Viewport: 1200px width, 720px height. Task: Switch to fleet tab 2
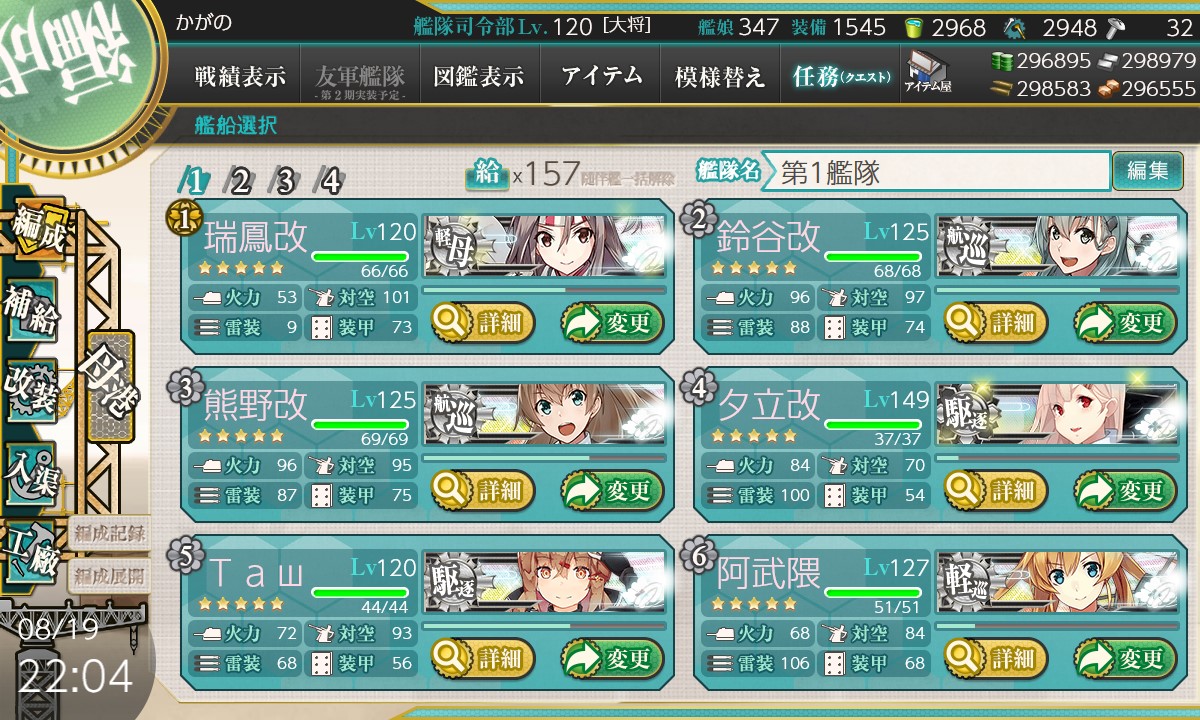pos(240,181)
